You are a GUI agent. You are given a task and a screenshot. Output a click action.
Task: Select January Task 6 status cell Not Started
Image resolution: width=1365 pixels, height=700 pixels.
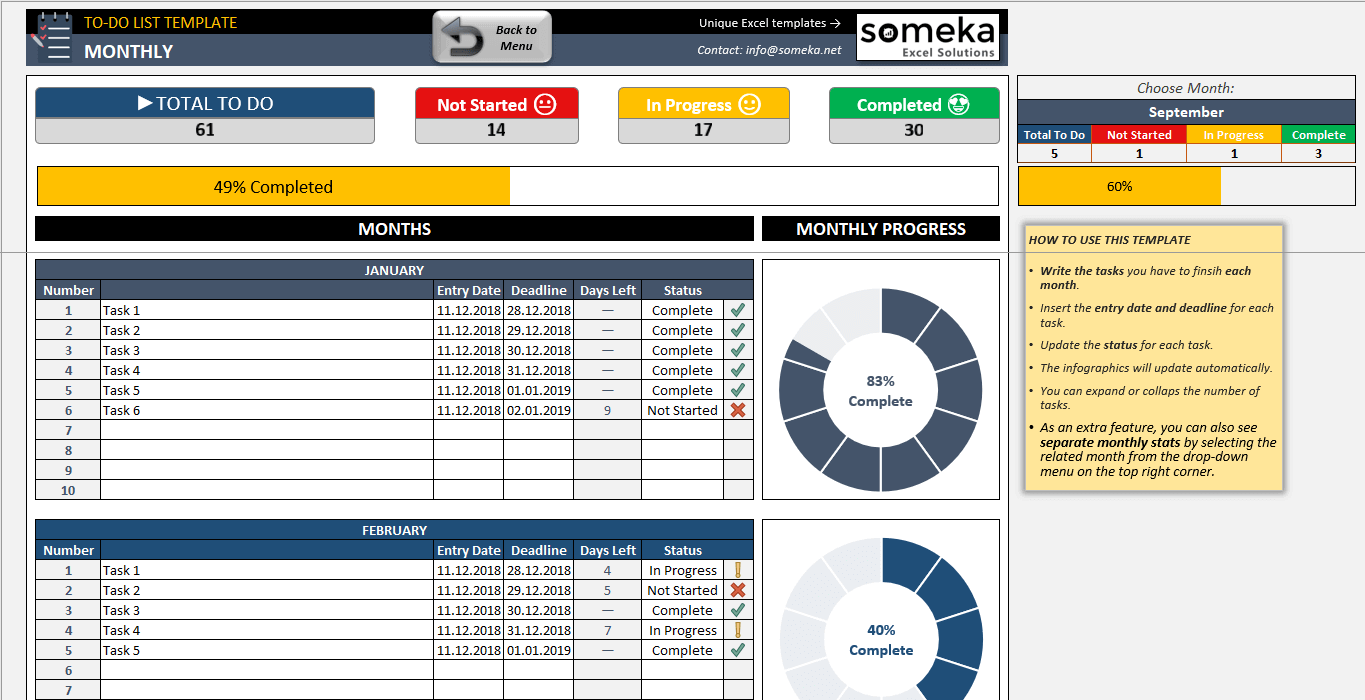pos(682,410)
